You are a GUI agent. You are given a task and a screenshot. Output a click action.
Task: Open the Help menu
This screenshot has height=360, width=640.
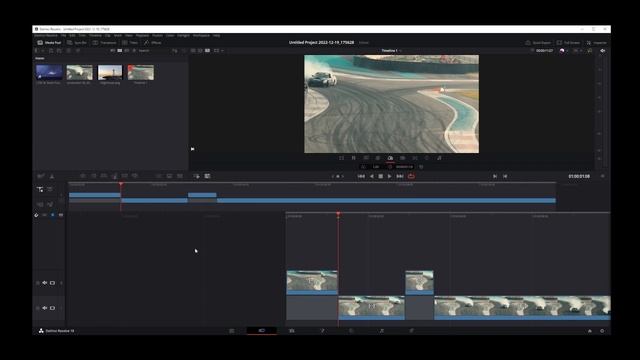pyautogui.click(x=216, y=36)
